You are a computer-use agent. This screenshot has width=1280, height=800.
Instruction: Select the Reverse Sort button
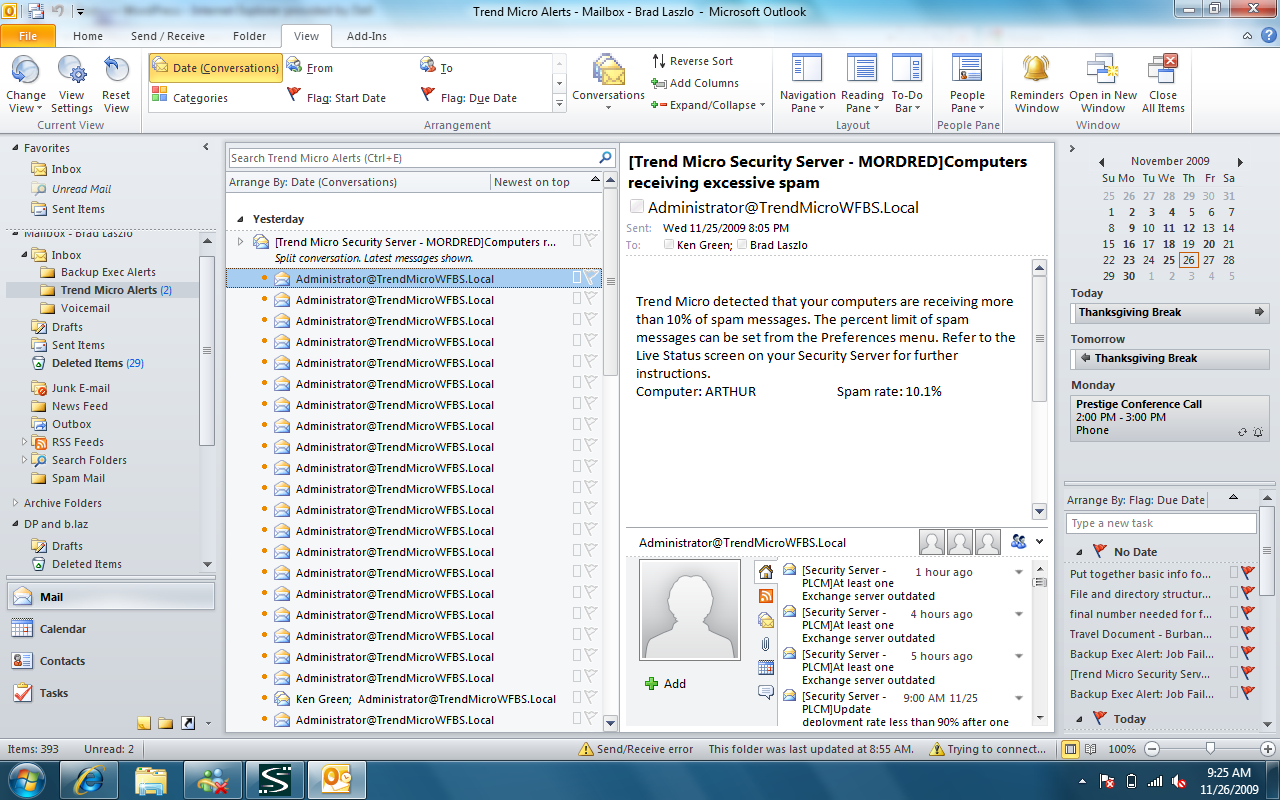tap(692, 61)
